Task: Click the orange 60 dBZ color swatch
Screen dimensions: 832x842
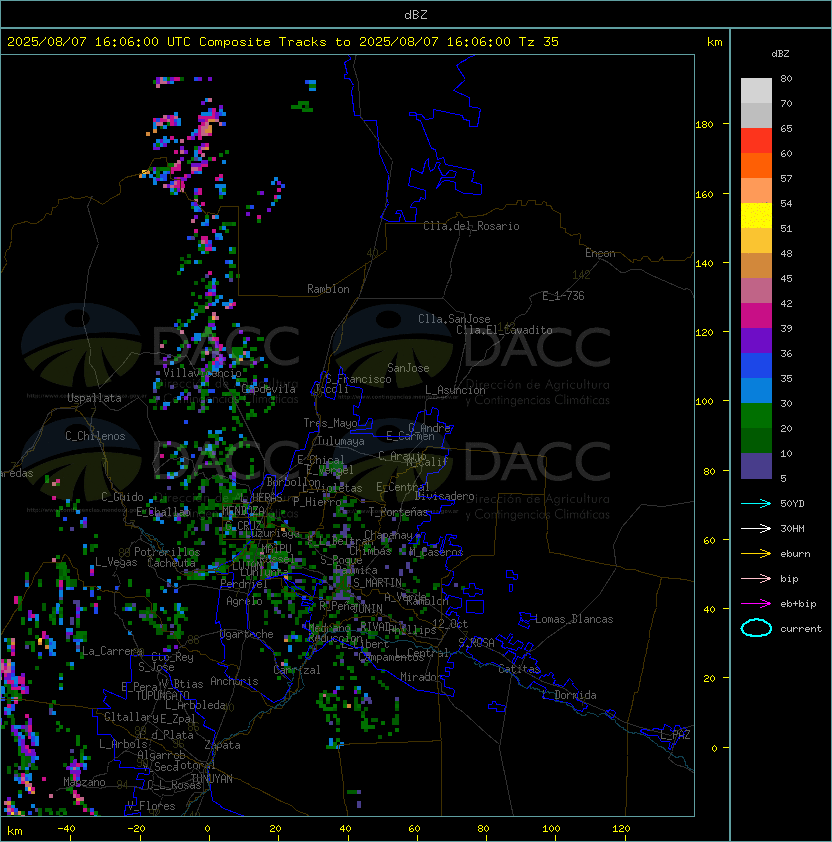Action: [756, 165]
